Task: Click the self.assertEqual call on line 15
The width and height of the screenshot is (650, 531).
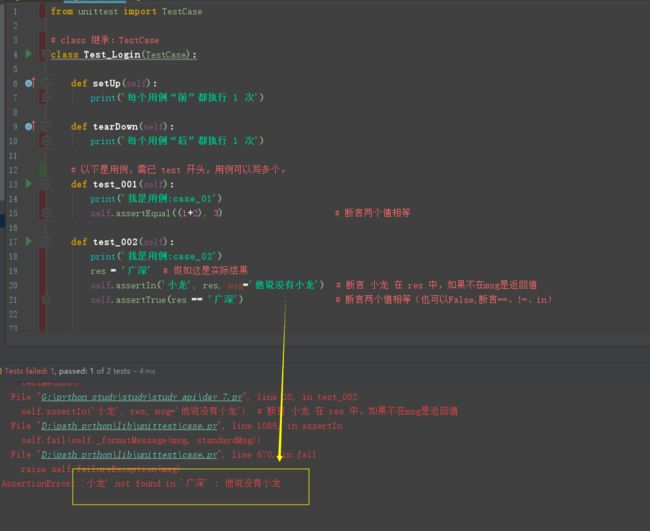Action: 156,213
